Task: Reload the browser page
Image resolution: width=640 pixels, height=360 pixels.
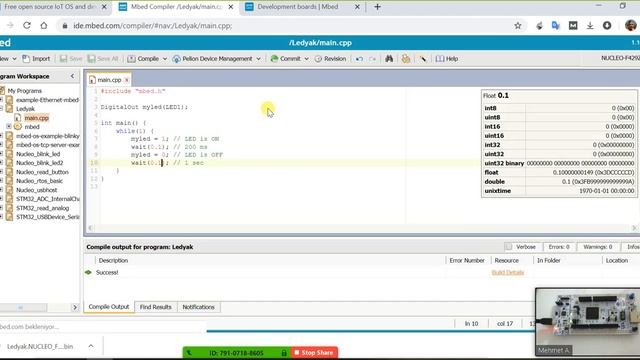Action: point(27,25)
